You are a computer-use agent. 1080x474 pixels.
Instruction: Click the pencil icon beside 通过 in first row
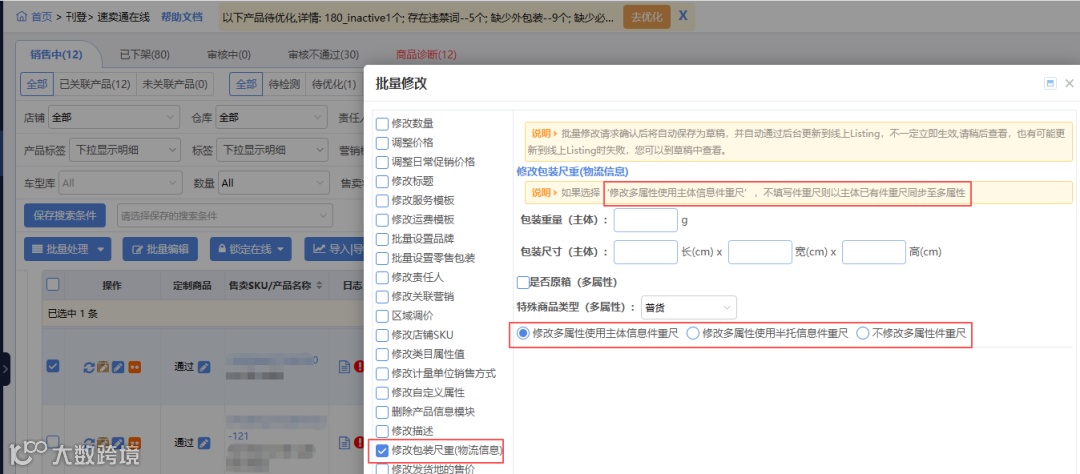pyautogui.click(x=205, y=367)
